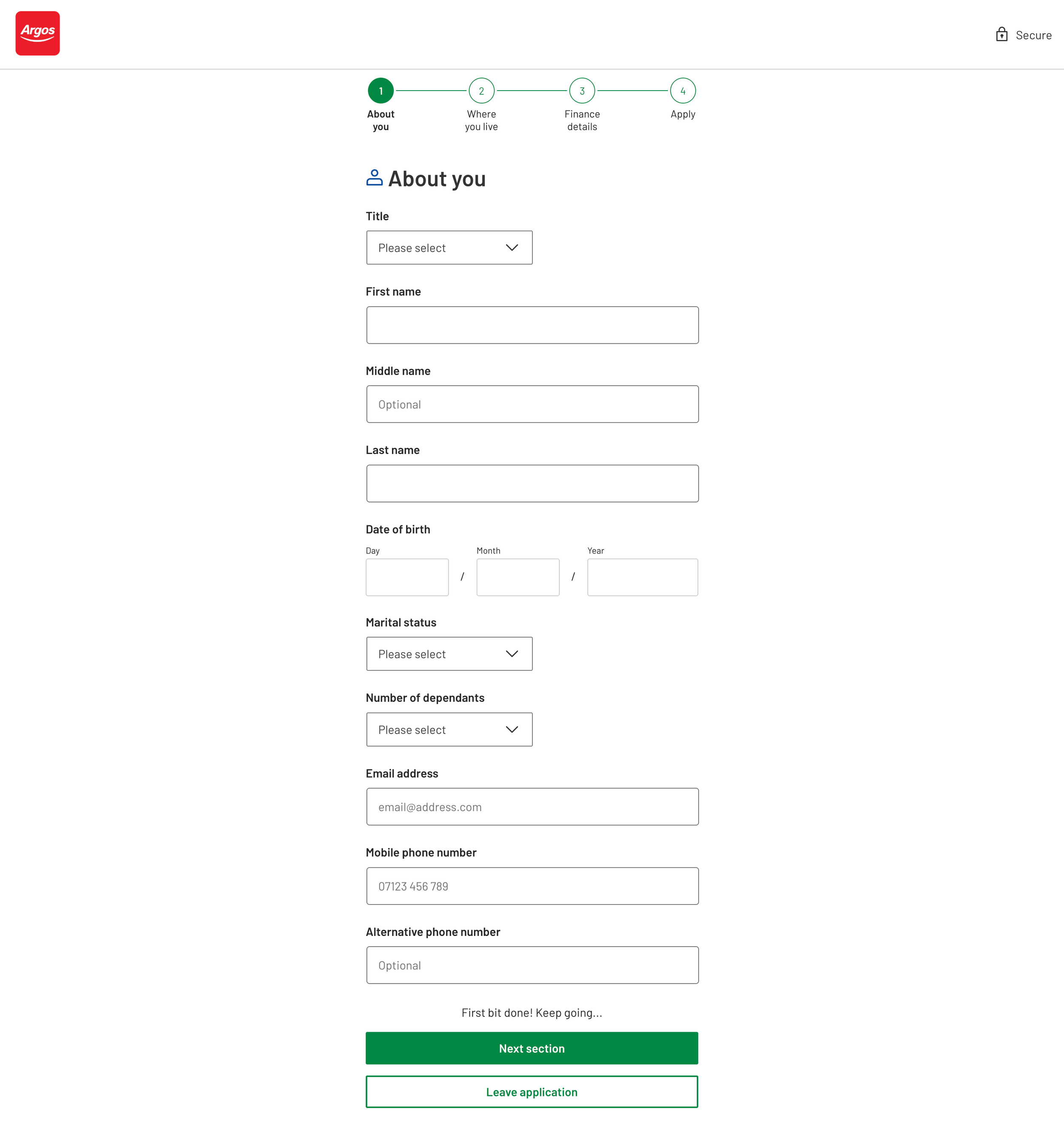The image size is (1064, 1144).
Task: Click Leave application button
Action: coord(532,1092)
